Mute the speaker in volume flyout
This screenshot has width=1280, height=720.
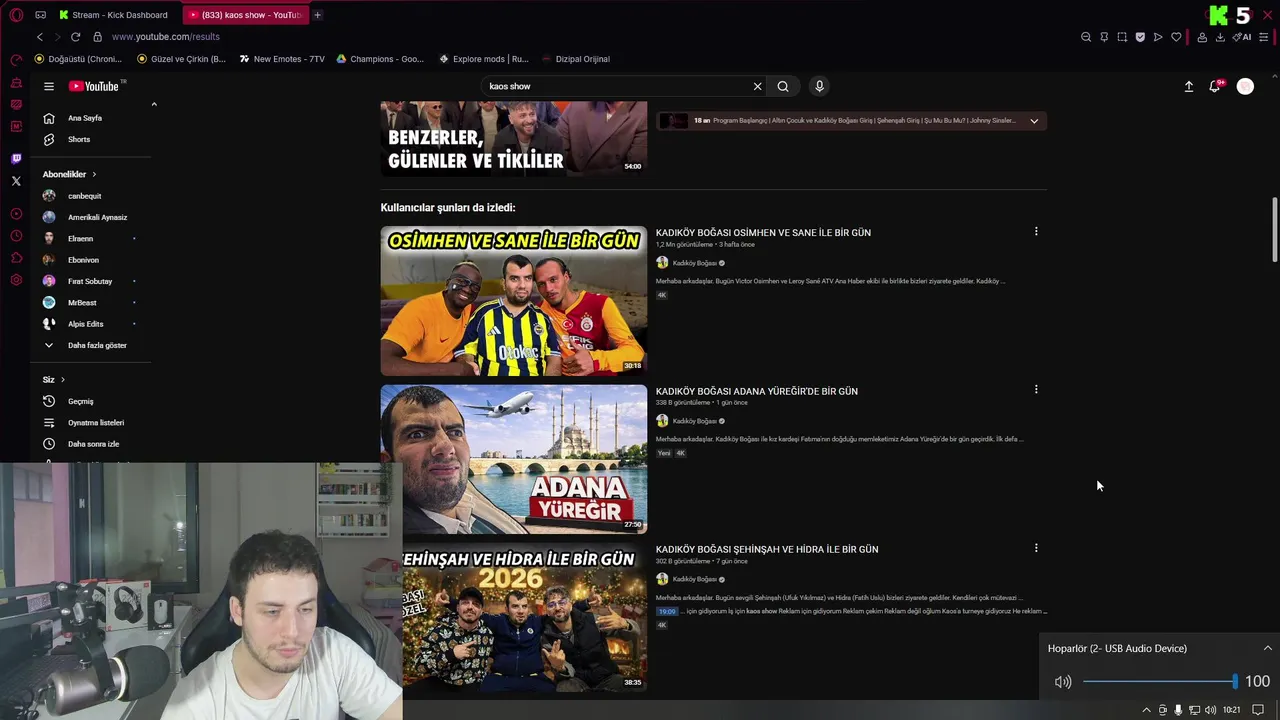[x=1063, y=682]
